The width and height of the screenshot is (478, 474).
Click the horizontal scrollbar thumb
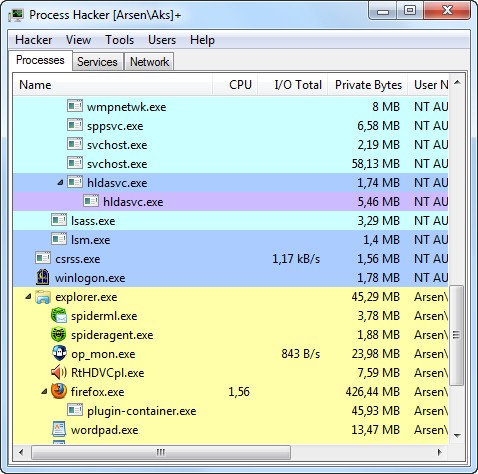(161, 452)
